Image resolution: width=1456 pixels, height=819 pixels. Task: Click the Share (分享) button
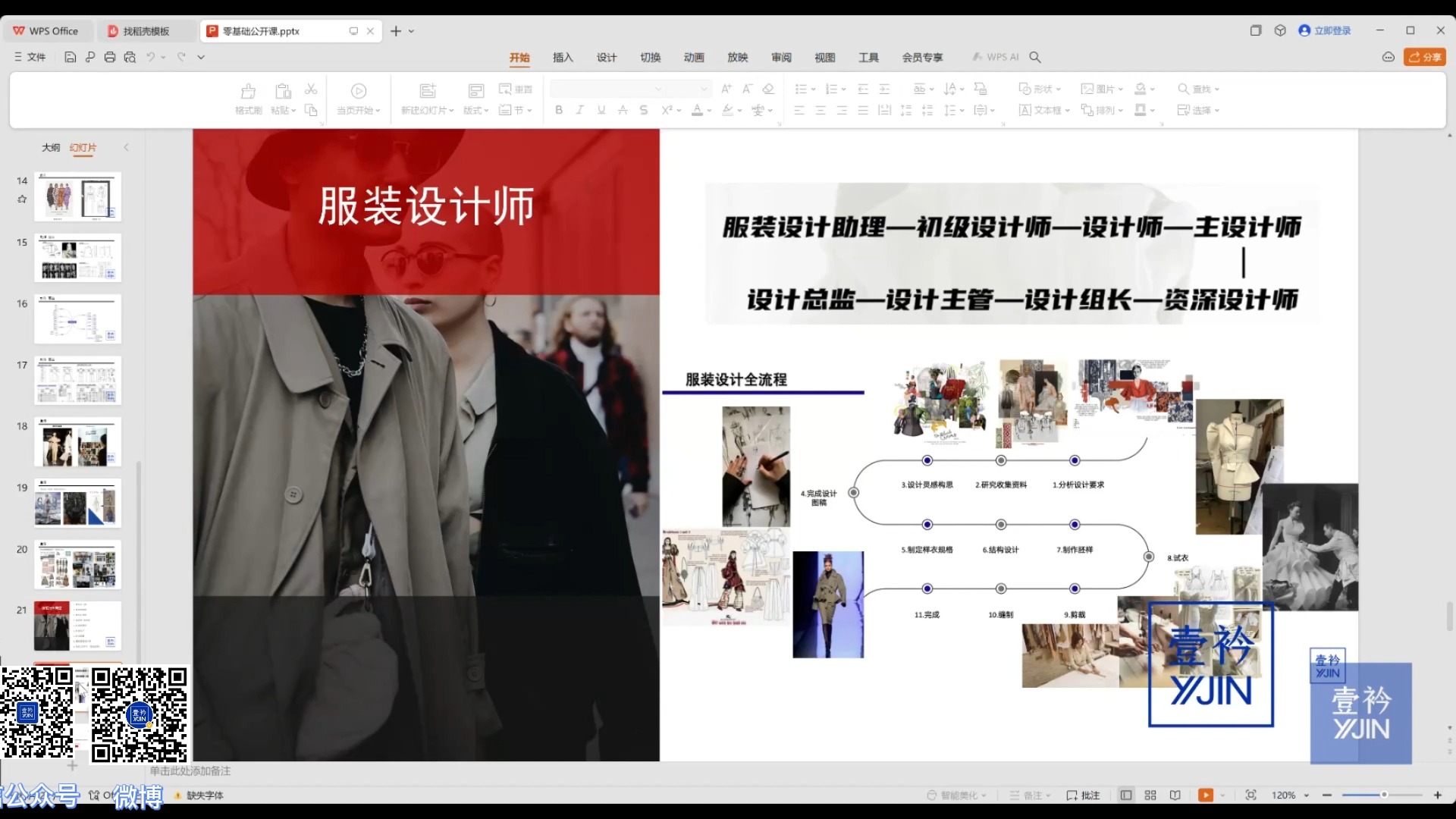pos(1425,57)
